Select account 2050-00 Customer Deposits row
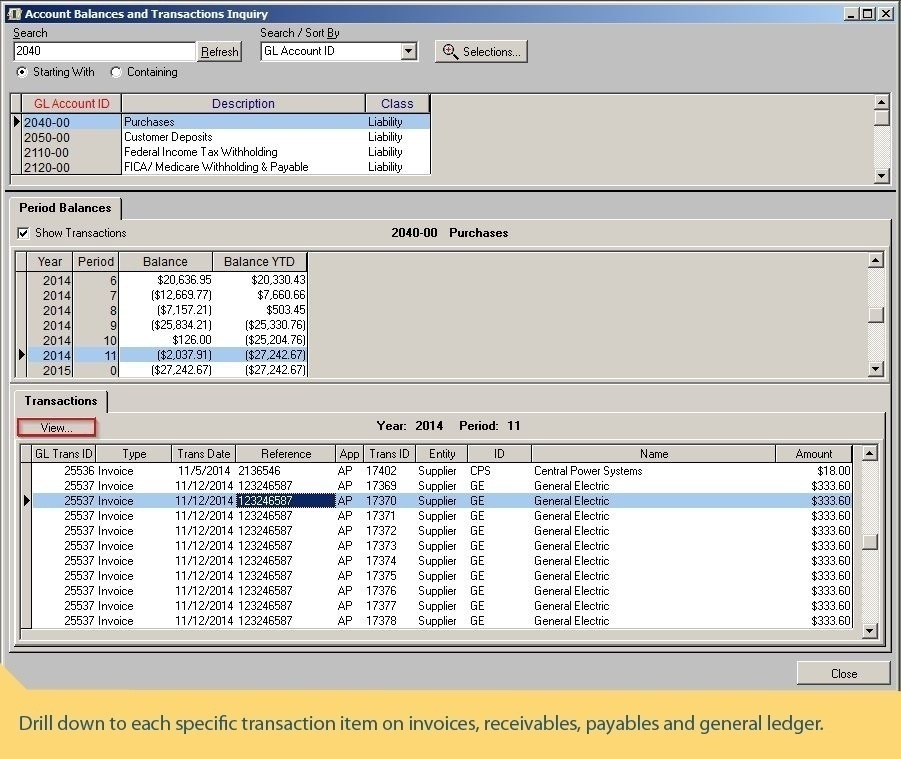Viewport: 901px width, 759px height. pyautogui.click(x=169, y=137)
